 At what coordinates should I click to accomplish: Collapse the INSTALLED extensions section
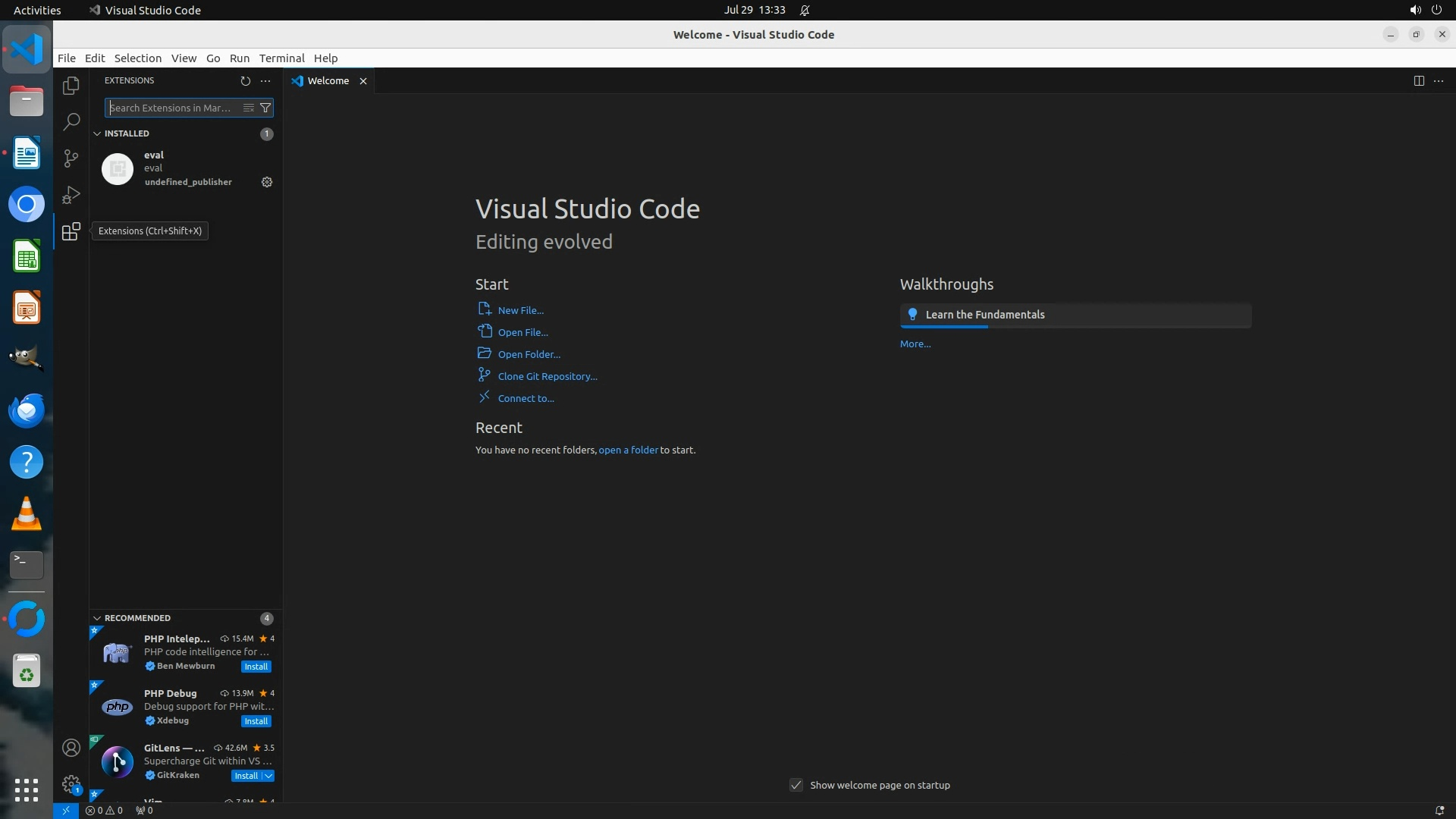[97, 133]
